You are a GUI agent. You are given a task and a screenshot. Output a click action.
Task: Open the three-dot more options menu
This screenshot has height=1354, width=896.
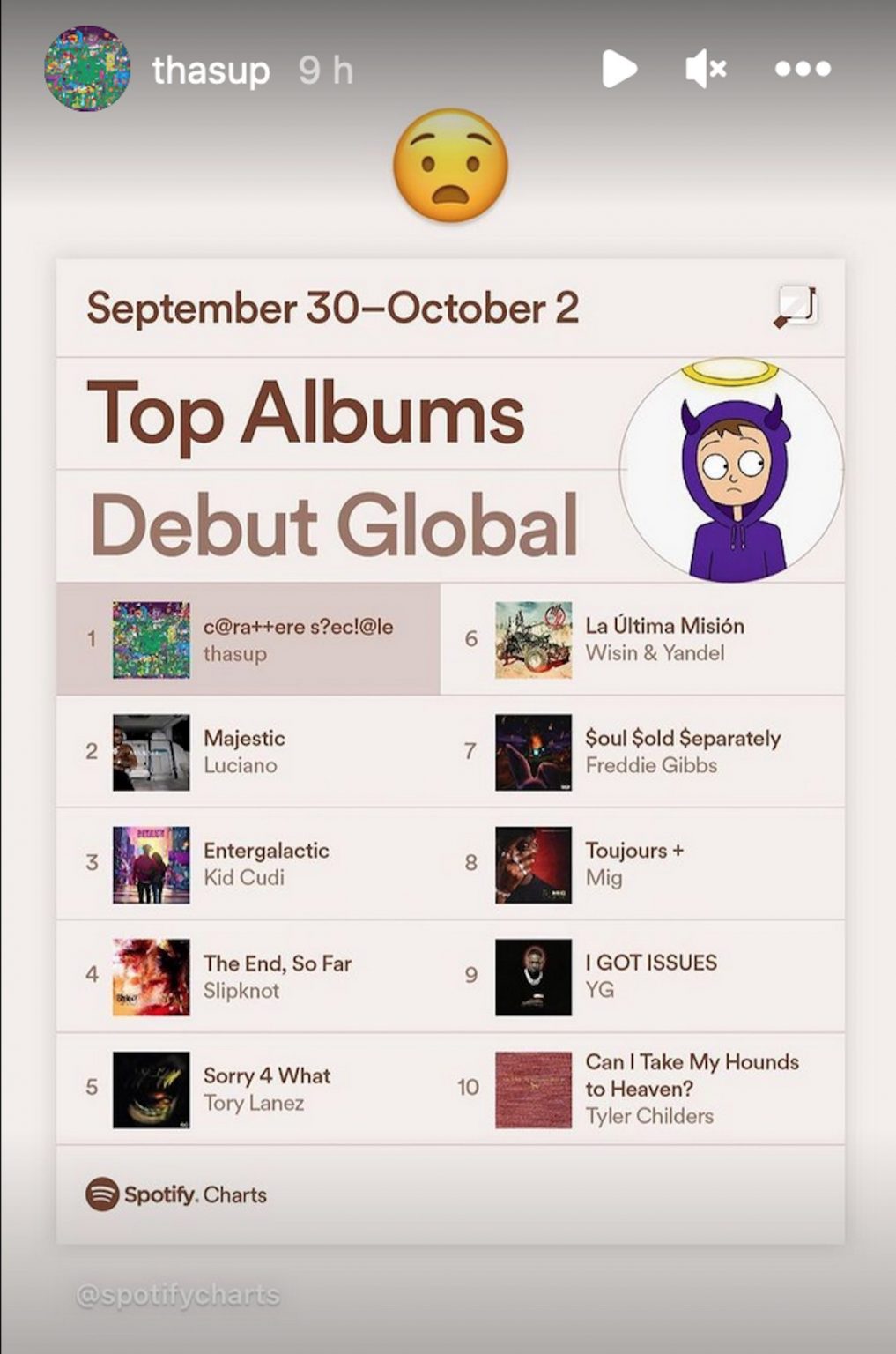803,69
